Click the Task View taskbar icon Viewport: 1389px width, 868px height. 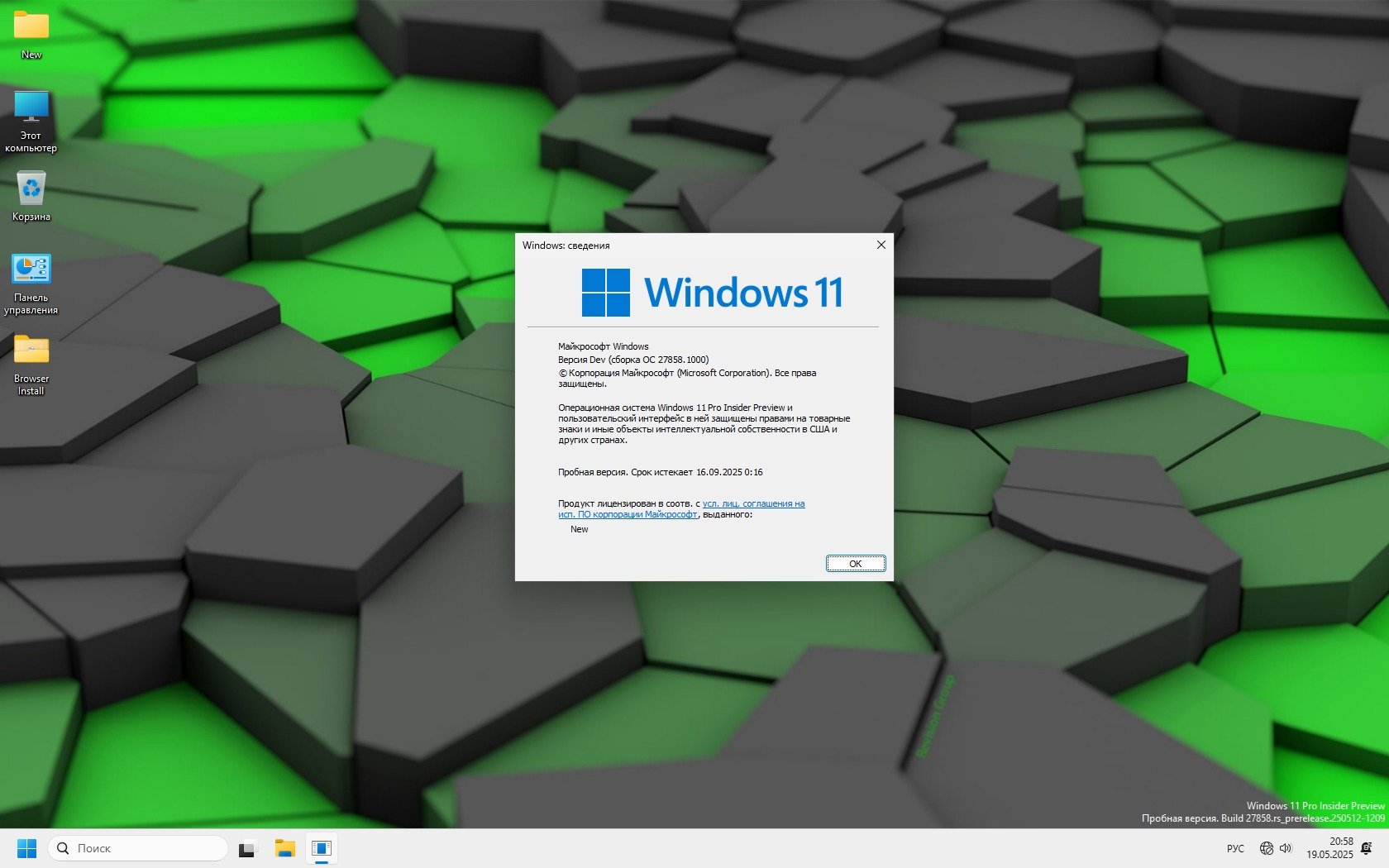tap(247, 848)
